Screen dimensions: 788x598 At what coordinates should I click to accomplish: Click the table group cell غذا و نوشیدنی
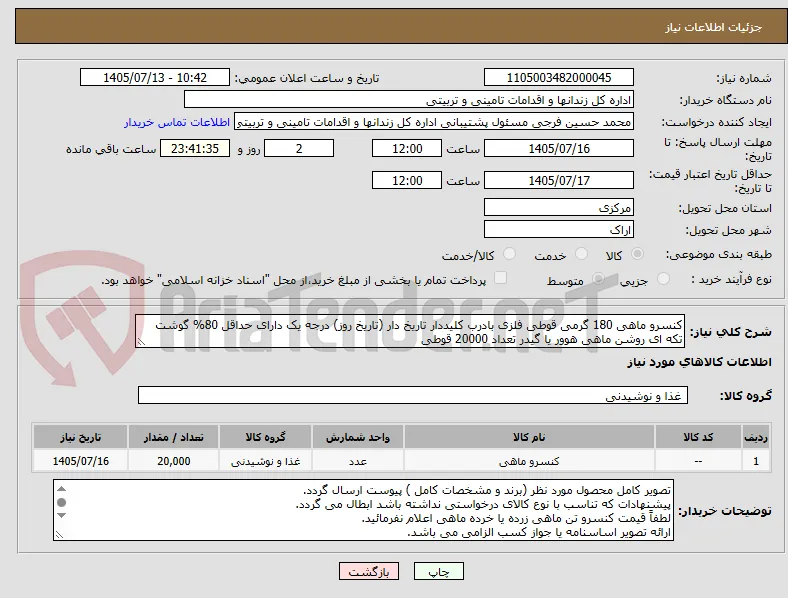pos(265,461)
